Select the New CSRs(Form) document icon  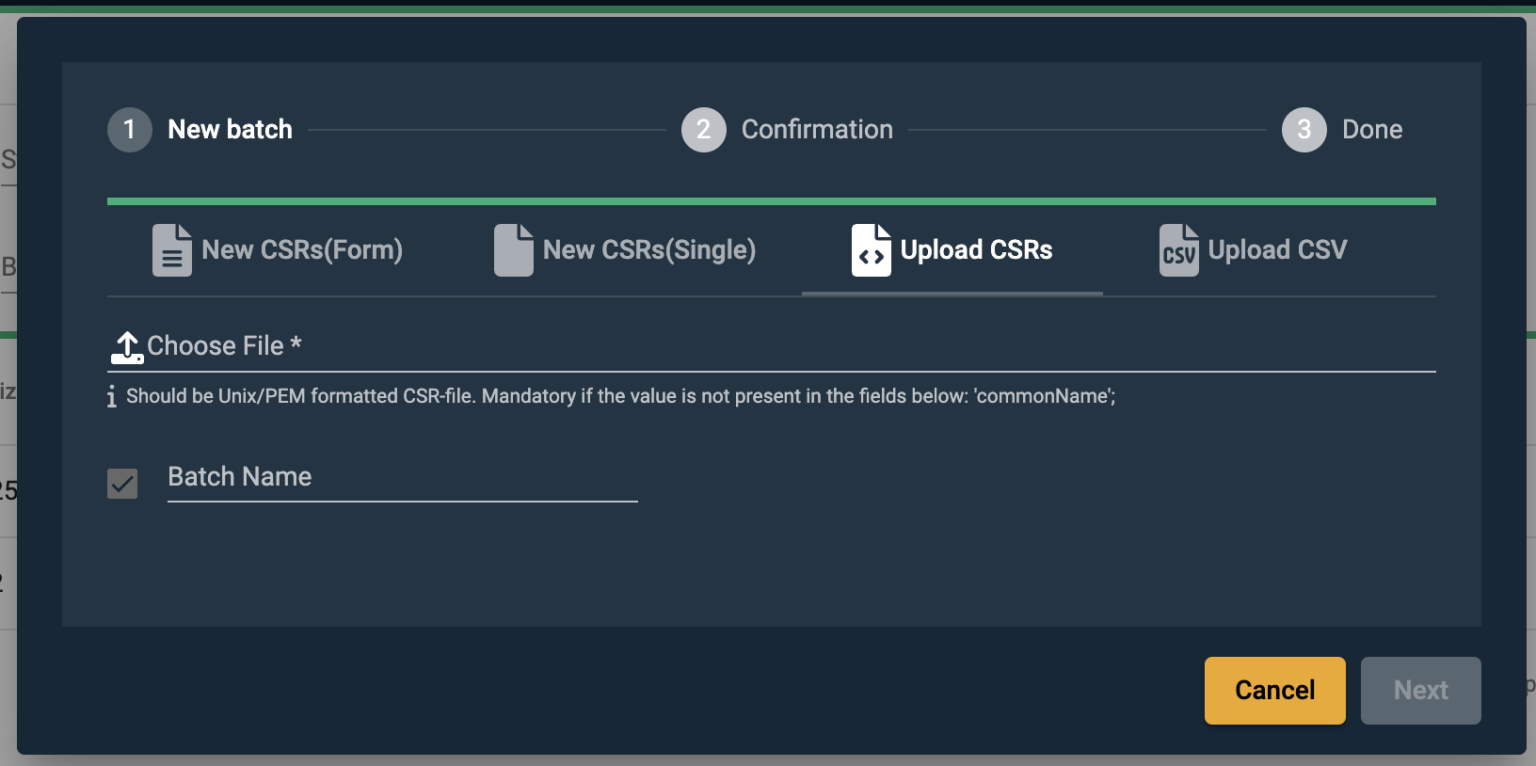[x=171, y=250]
